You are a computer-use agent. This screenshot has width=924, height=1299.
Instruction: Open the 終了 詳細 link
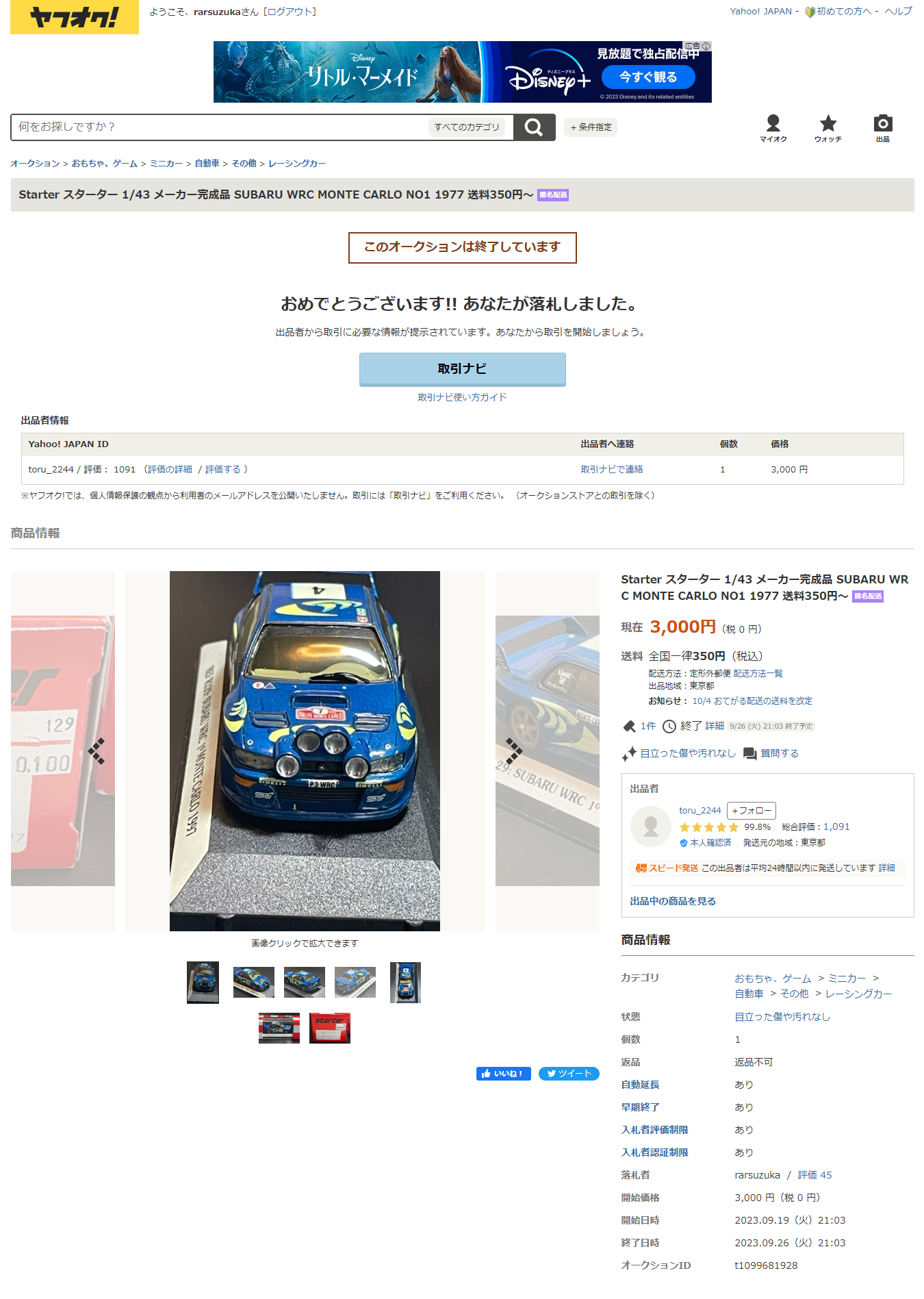(715, 726)
